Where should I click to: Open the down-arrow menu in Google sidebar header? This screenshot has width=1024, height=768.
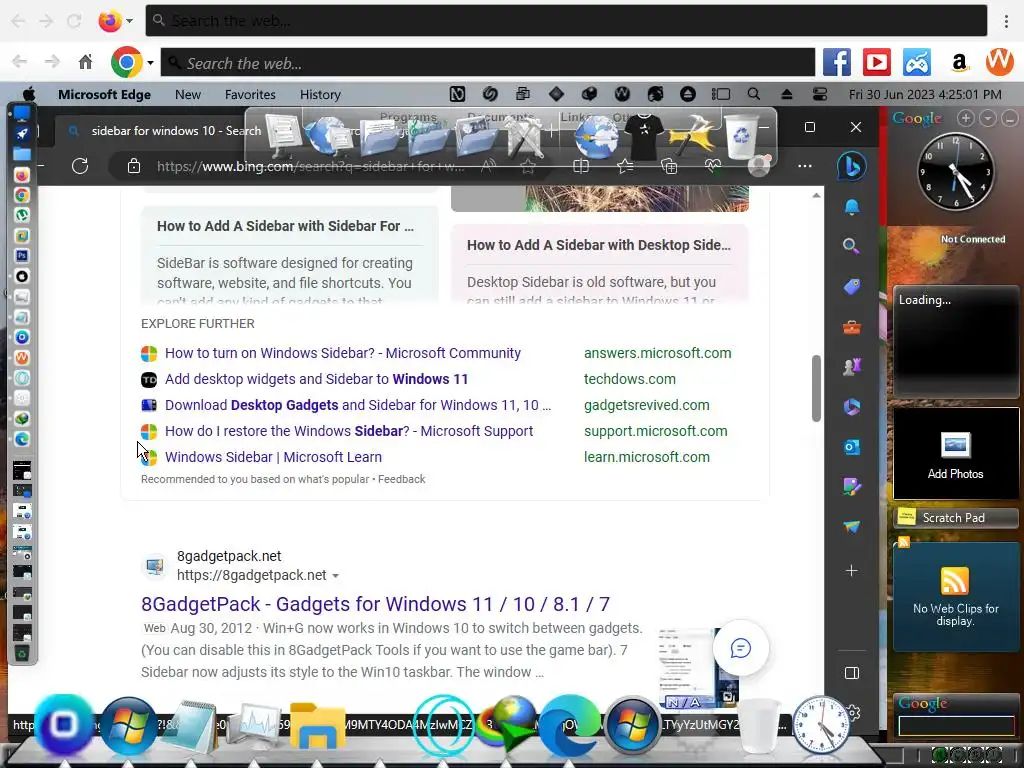pyautogui.click(x=987, y=118)
